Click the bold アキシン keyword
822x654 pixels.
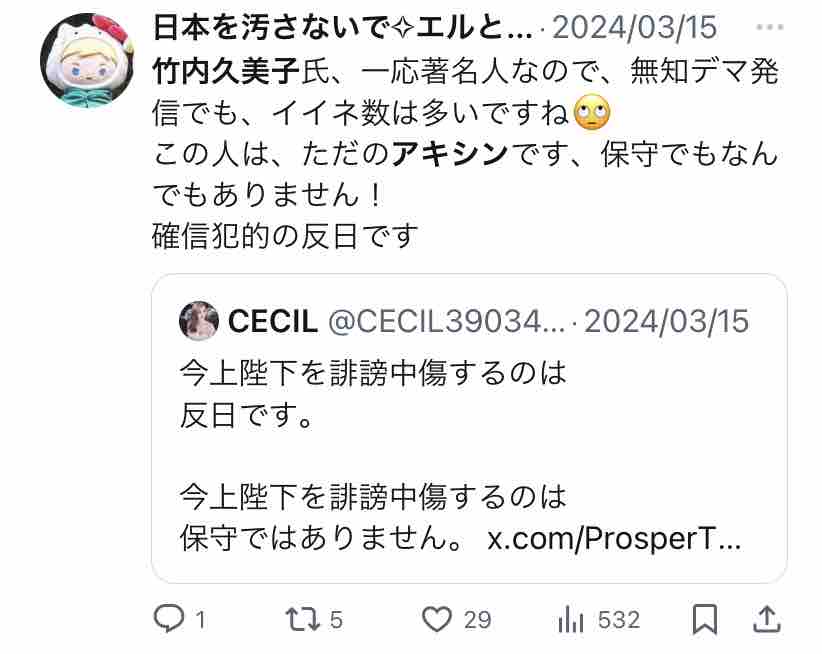[x=450, y=154]
